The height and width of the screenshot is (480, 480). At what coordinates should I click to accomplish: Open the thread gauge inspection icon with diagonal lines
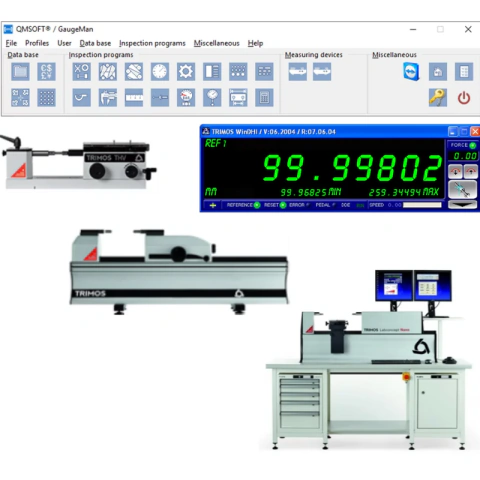point(108,72)
